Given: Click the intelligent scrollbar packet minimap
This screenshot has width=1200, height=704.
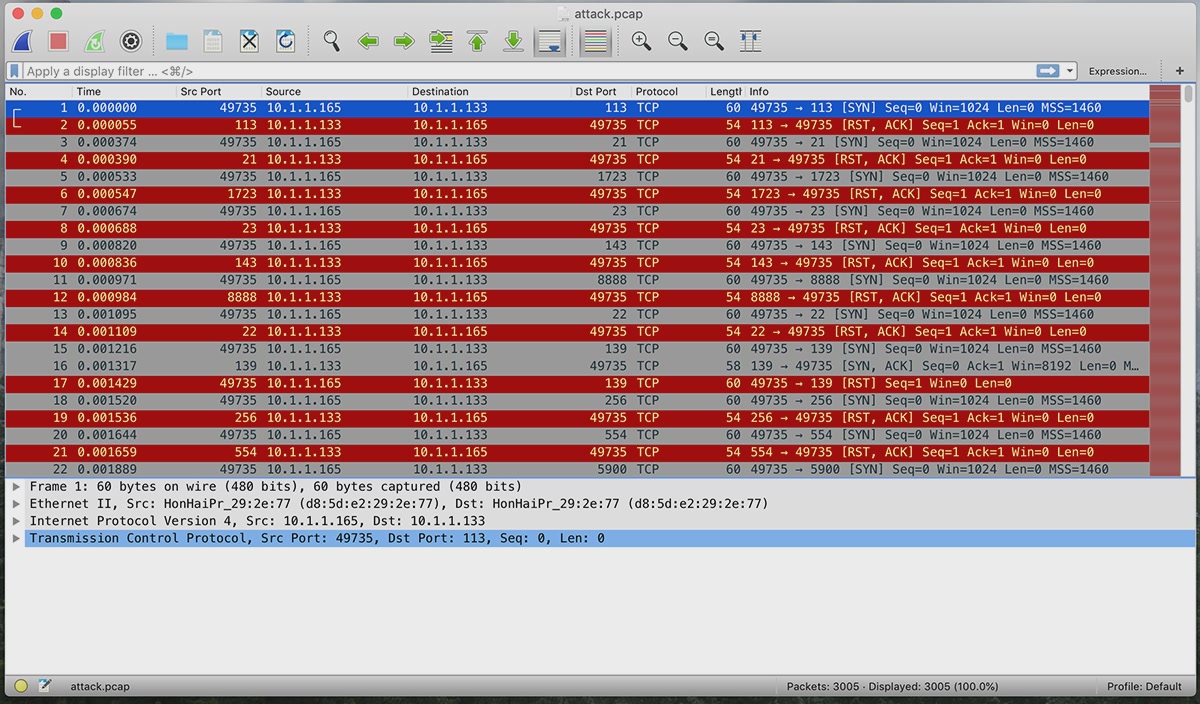Looking at the screenshot, I should (1165, 280).
